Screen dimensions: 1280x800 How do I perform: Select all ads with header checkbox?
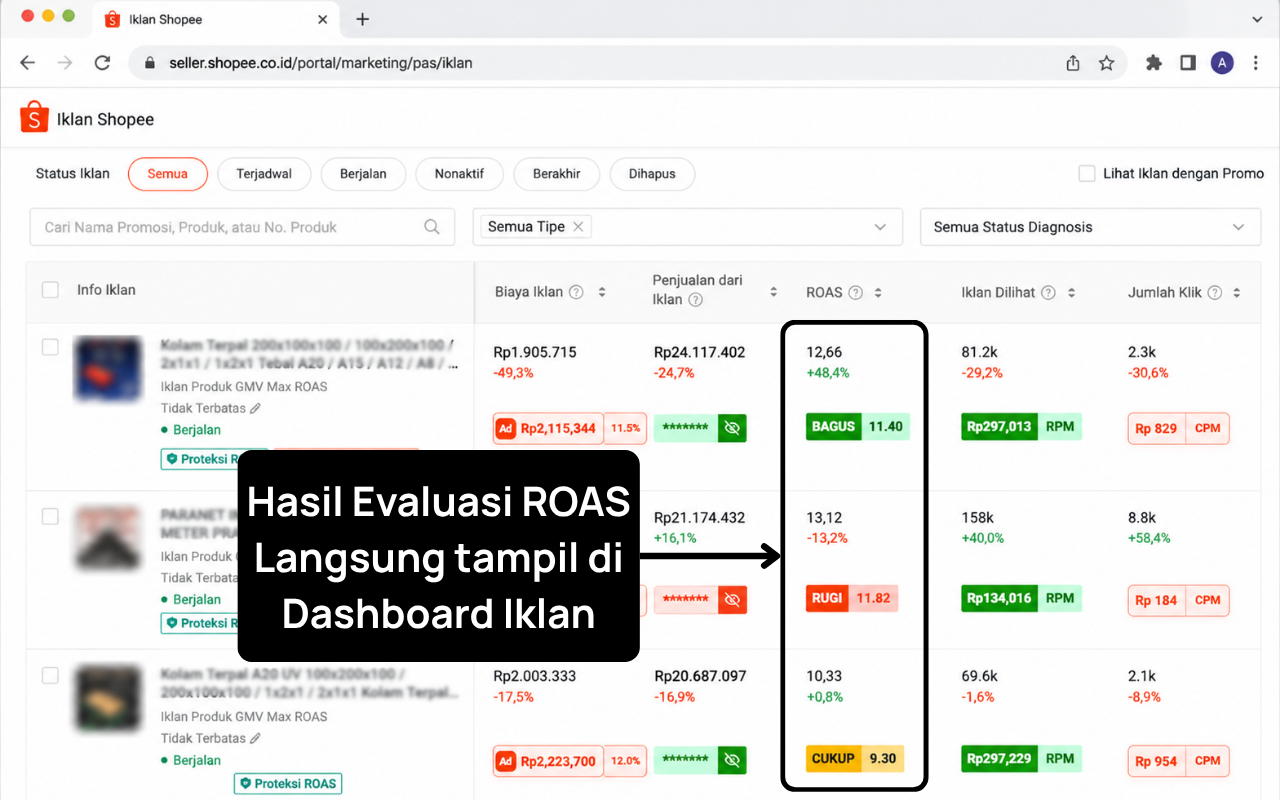(x=50, y=290)
